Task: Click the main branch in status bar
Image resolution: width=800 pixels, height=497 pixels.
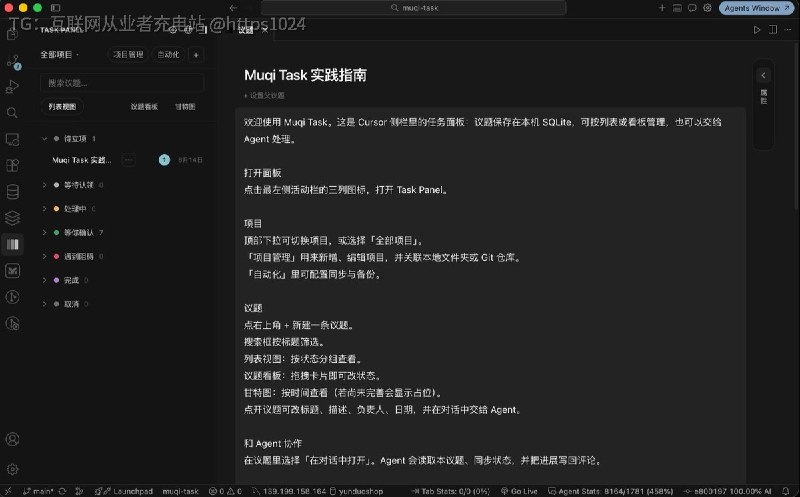Action: click(39, 491)
